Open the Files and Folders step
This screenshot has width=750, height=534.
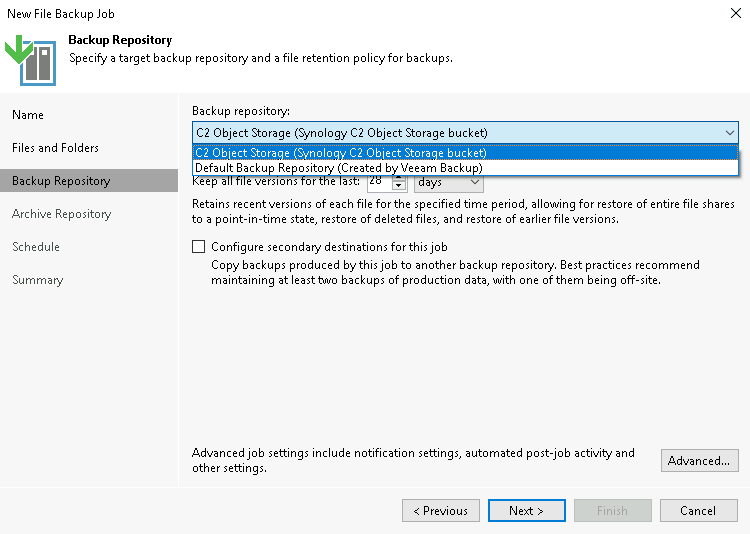pos(55,148)
